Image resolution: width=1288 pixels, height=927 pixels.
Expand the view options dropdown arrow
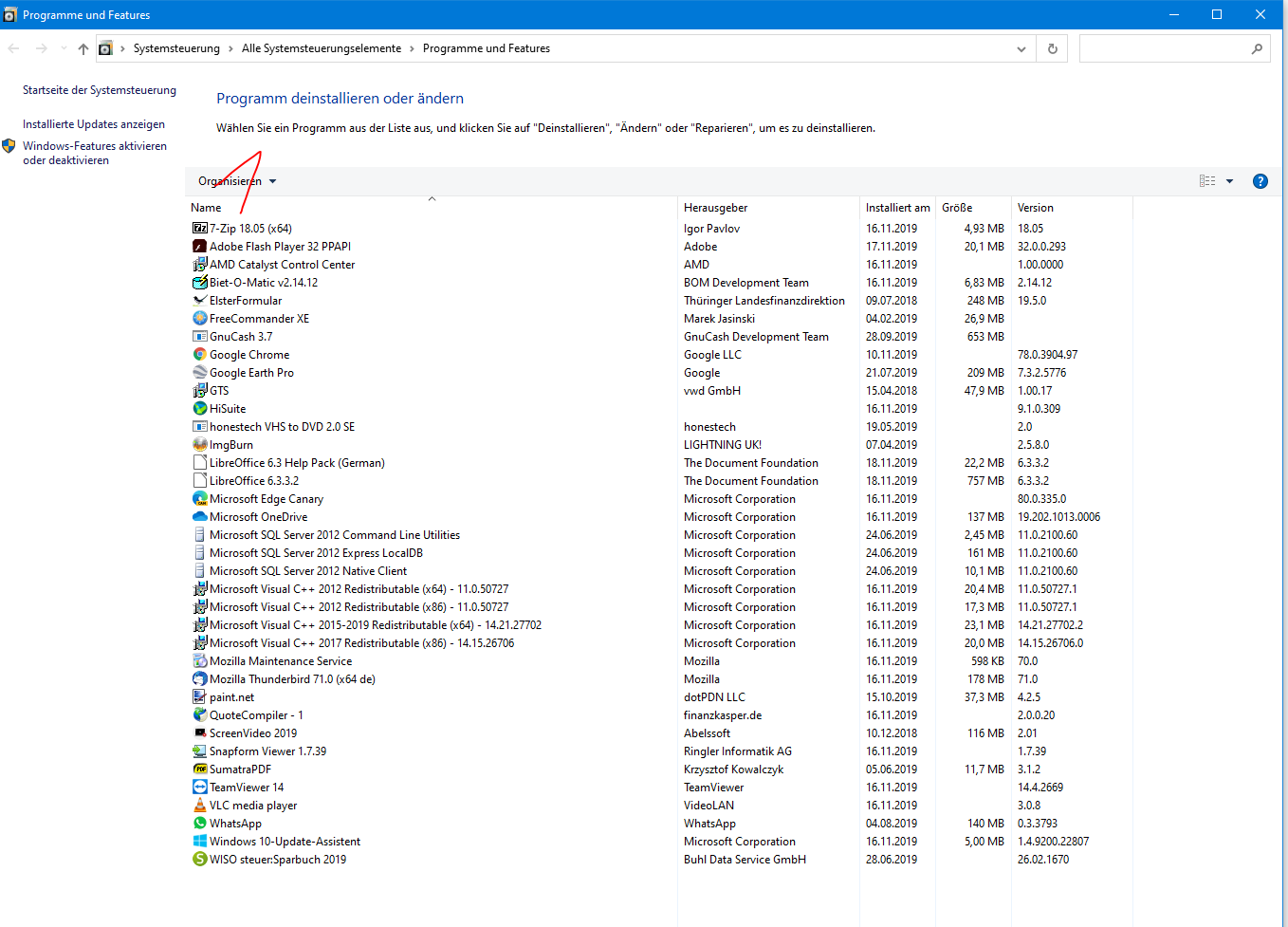pos(1229,181)
